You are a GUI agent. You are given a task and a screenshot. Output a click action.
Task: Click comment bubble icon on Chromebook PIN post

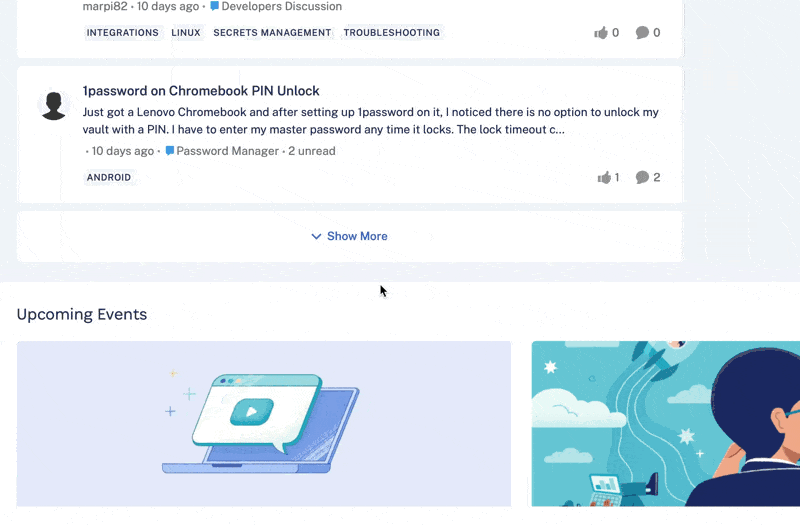[x=642, y=177]
